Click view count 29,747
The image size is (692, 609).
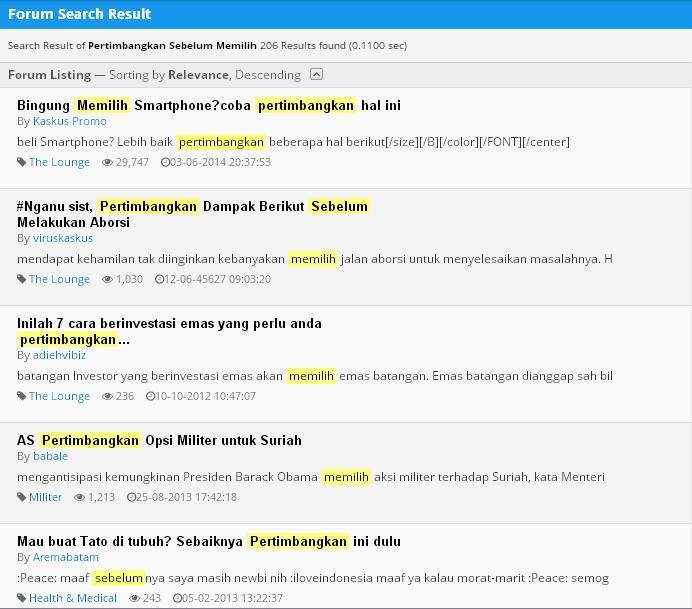[x=132, y=162]
